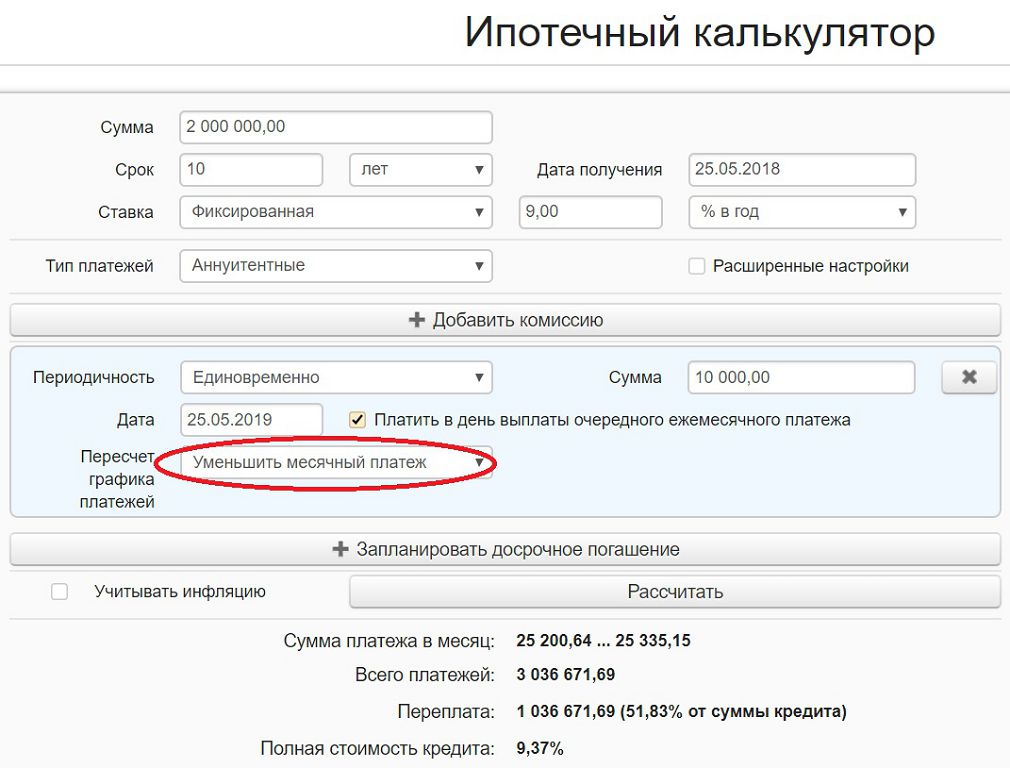
Task: Click the 'Пересчет графика платежей' label
Action: [117, 479]
